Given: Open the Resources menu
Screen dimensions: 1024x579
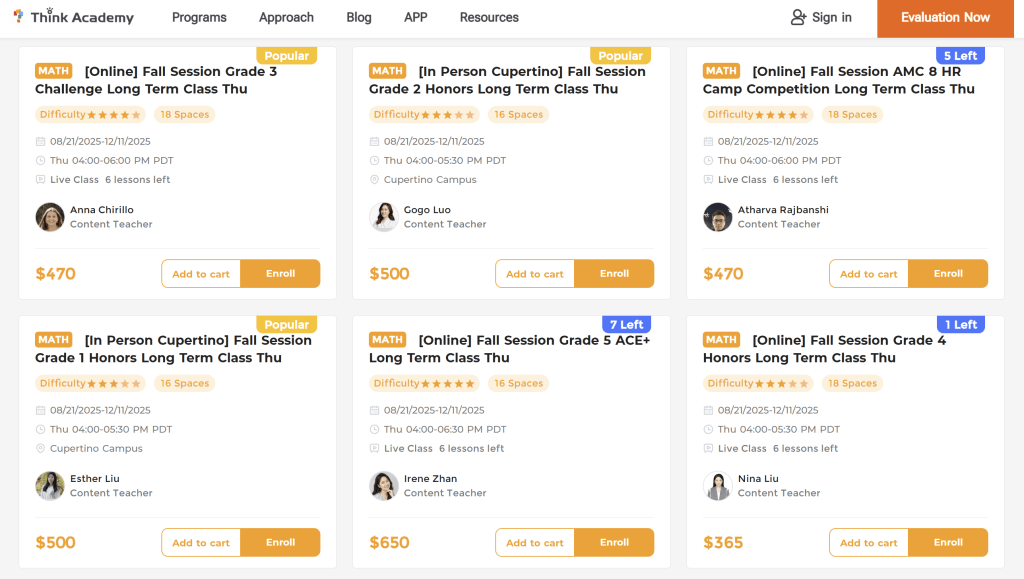Looking at the screenshot, I should point(489,17).
